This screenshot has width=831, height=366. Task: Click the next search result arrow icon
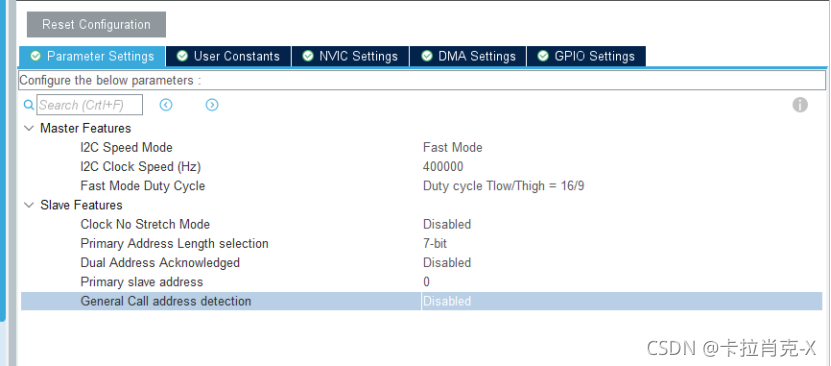(212, 105)
